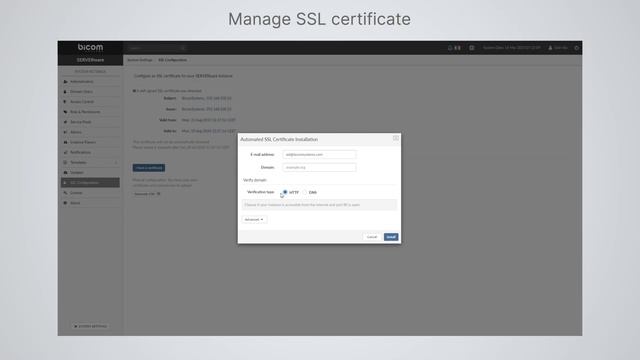The height and width of the screenshot is (360, 640).
Task: Open Access Control in the sidebar
Action: 90,102
